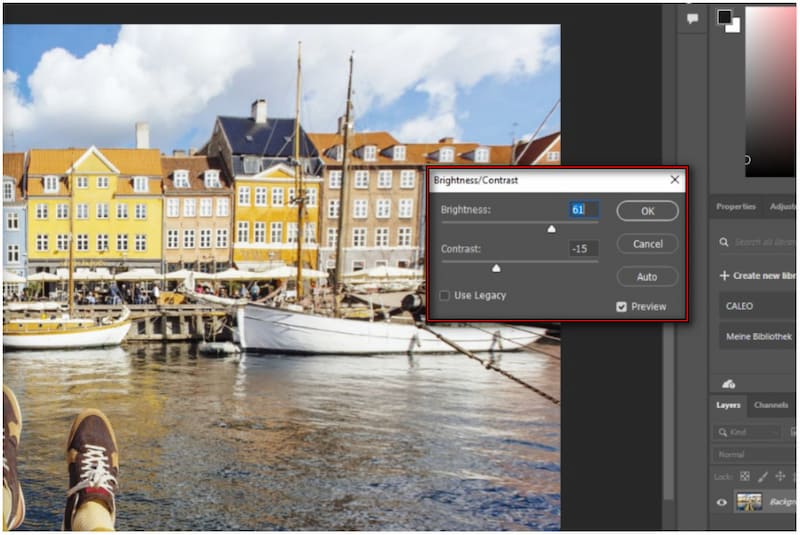Open the Normal blend mode dropdown

point(754,454)
